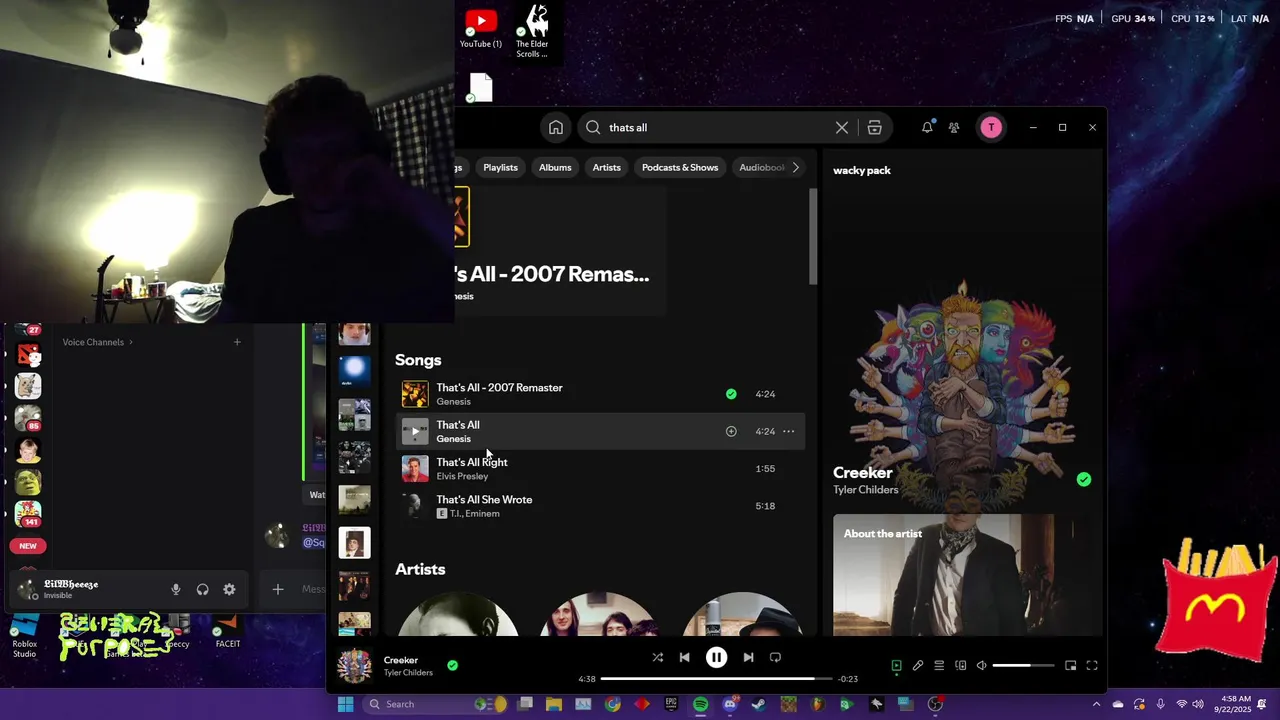This screenshot has height=720, width=1280.
Task: Click the Windows Start button
Action: point(345,704)
